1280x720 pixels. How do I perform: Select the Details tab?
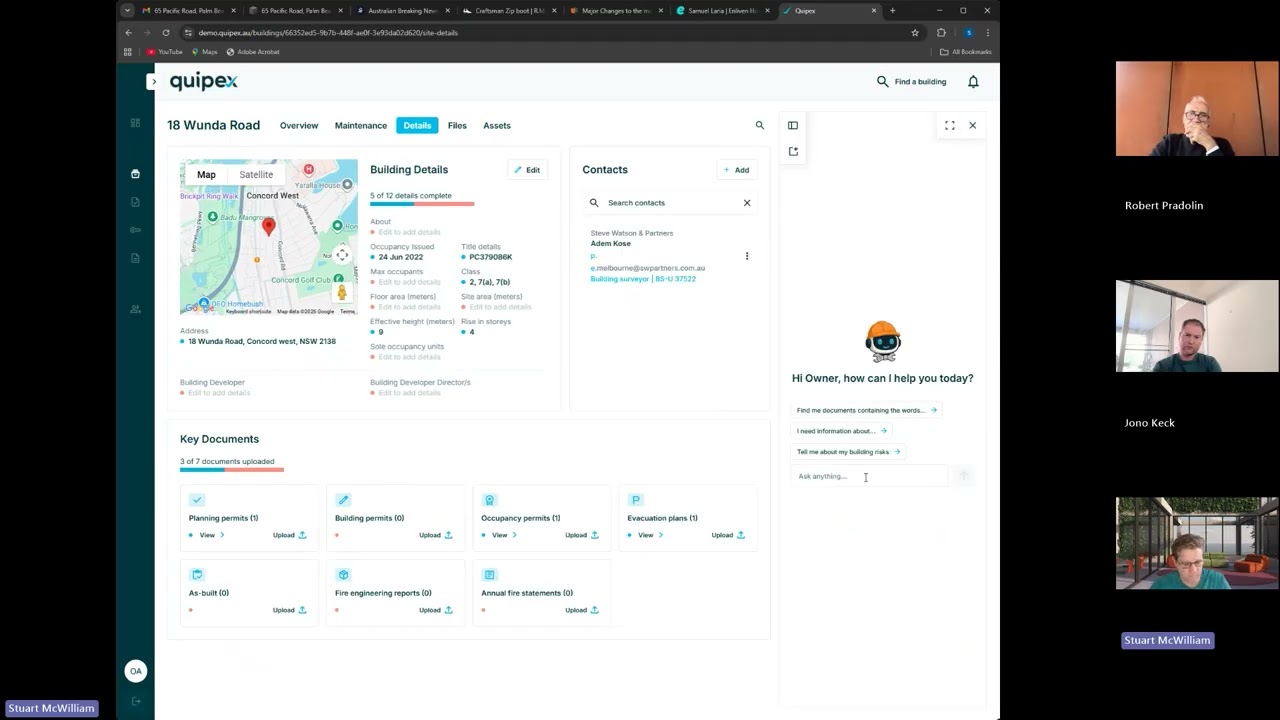coord(417,125)
